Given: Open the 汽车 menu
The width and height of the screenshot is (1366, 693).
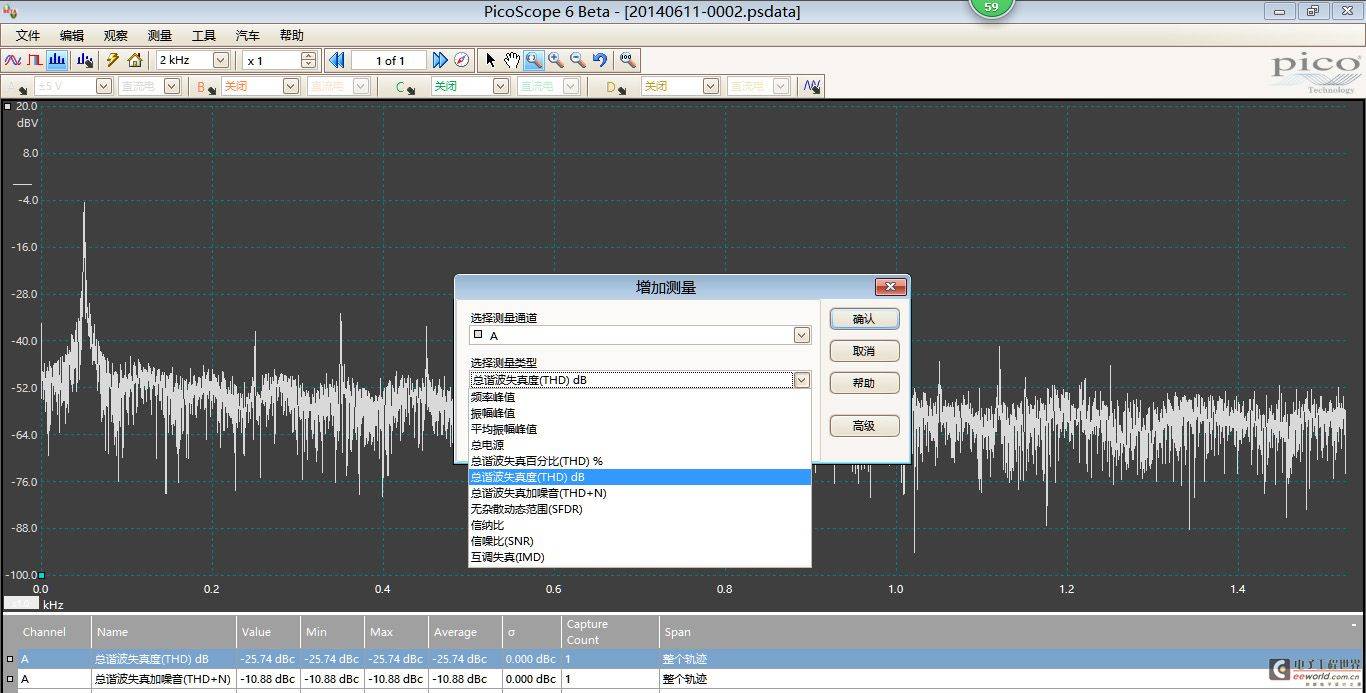Looking at the screenshot, I should [247, 35].
